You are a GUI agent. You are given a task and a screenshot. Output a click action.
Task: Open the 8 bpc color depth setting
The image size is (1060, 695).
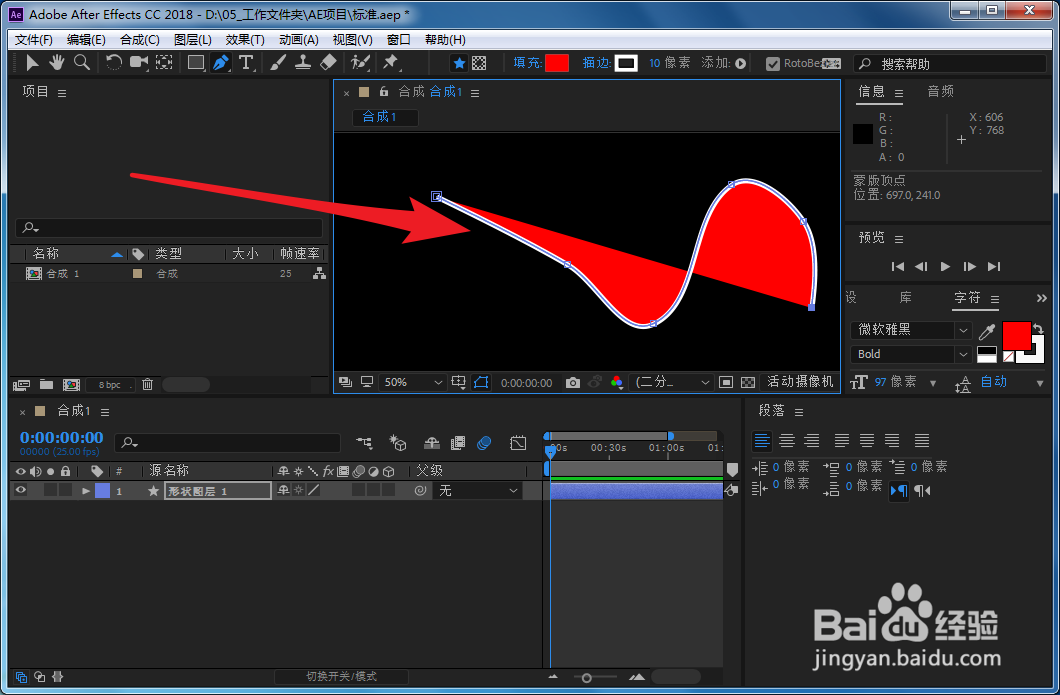(110, 385)
